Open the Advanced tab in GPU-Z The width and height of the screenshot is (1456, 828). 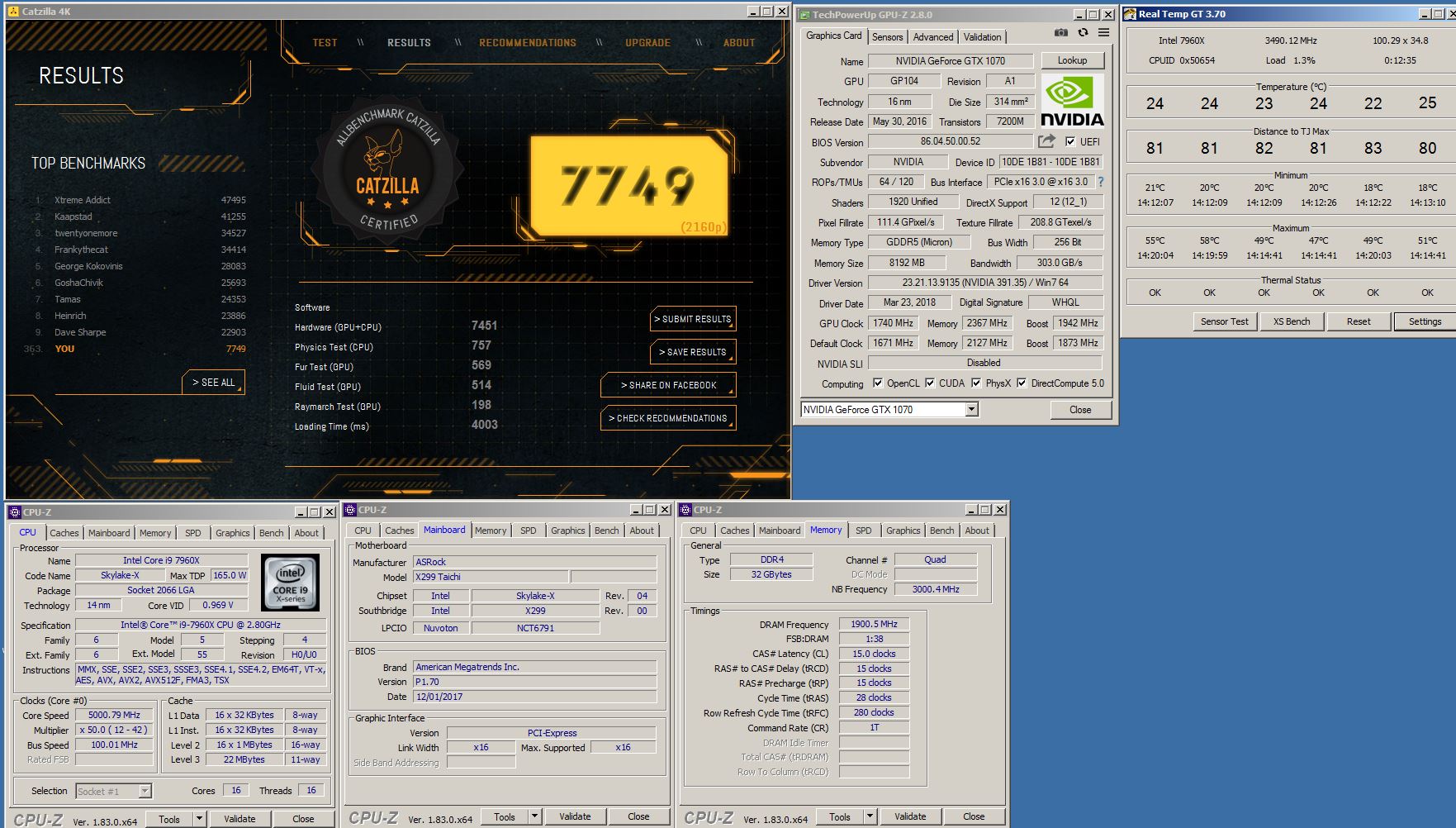pos(933,37)
